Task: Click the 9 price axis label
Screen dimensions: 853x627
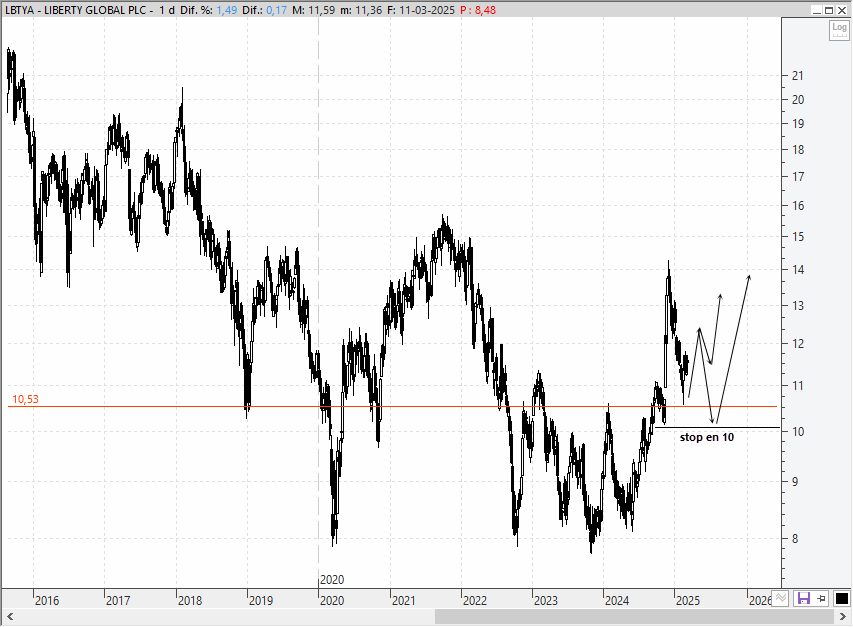Action: click(x=795, y=482)
